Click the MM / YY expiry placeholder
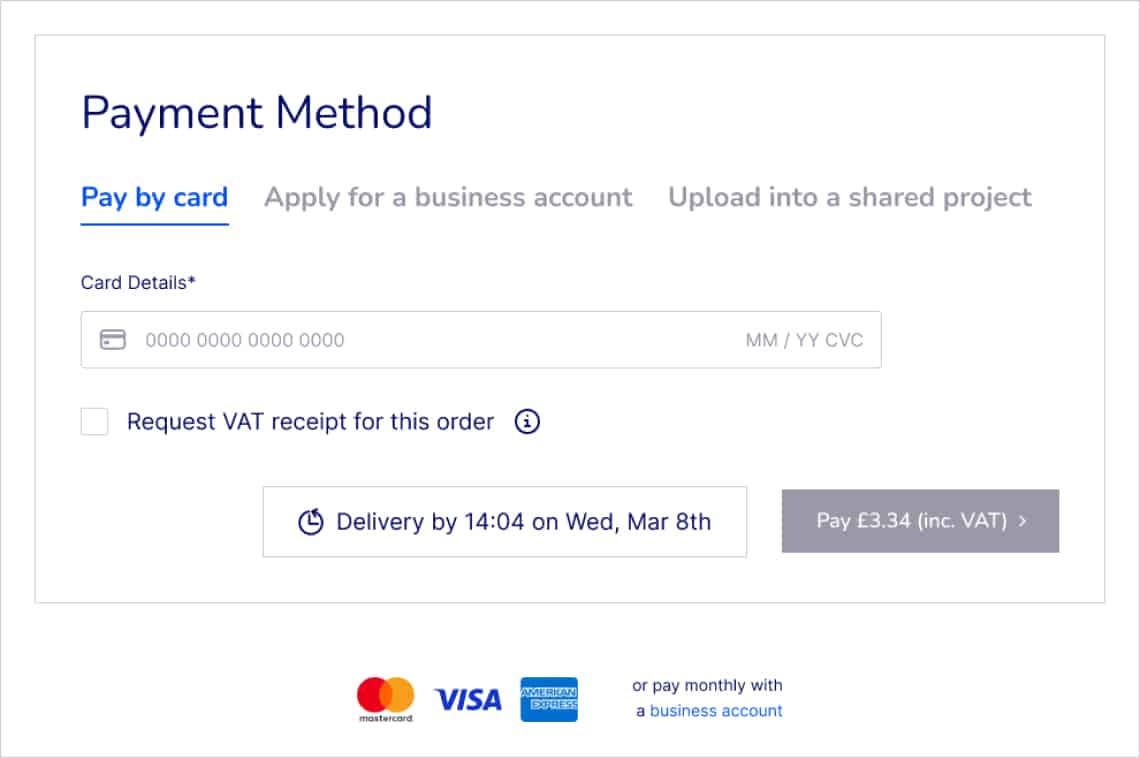Screen dimensions: 1140x758 click(x=782, y=340)
